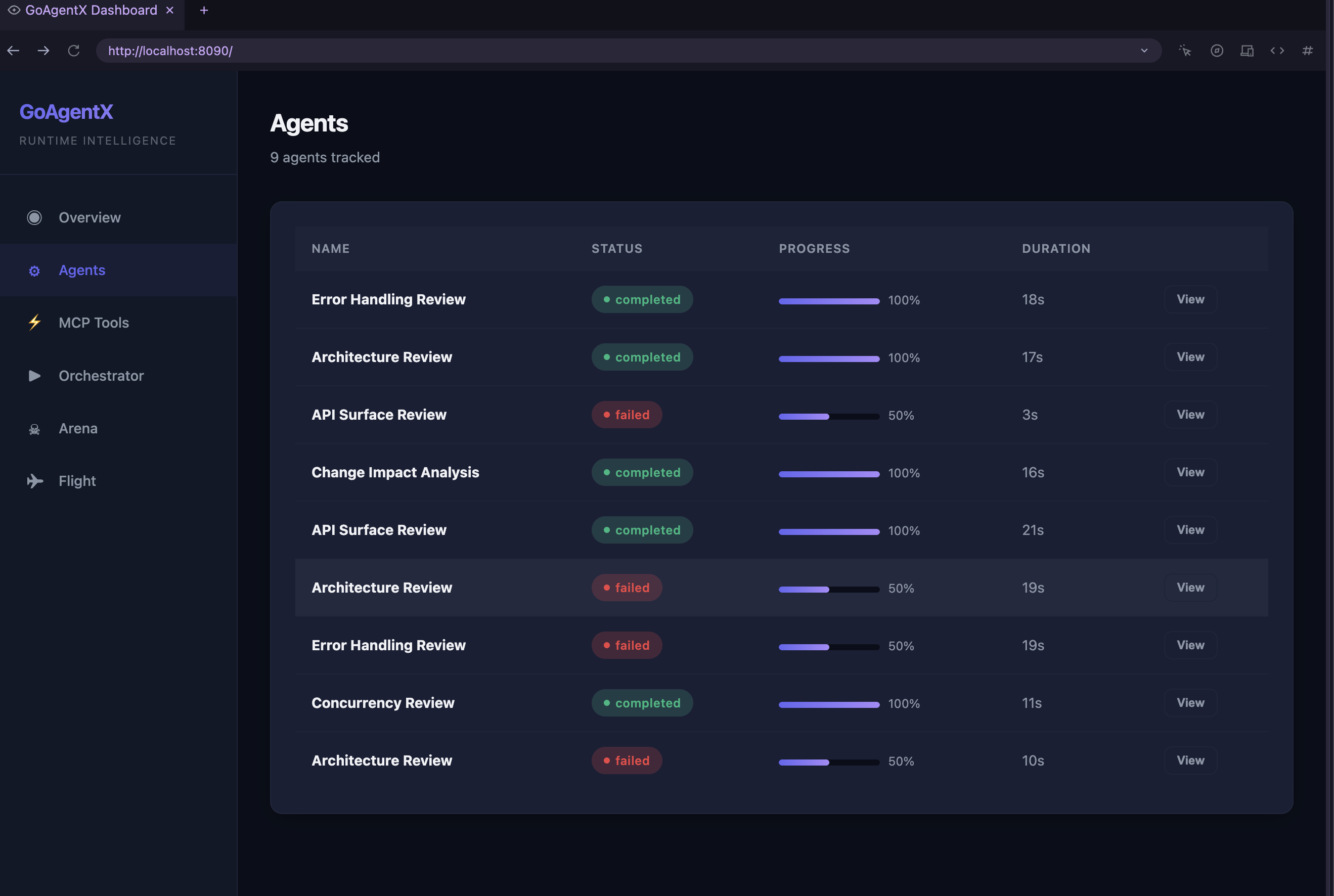This screenshot has height=896, width=1334.
Task: Open the code brackets devtools icon
Action: tap(1277, 51)
